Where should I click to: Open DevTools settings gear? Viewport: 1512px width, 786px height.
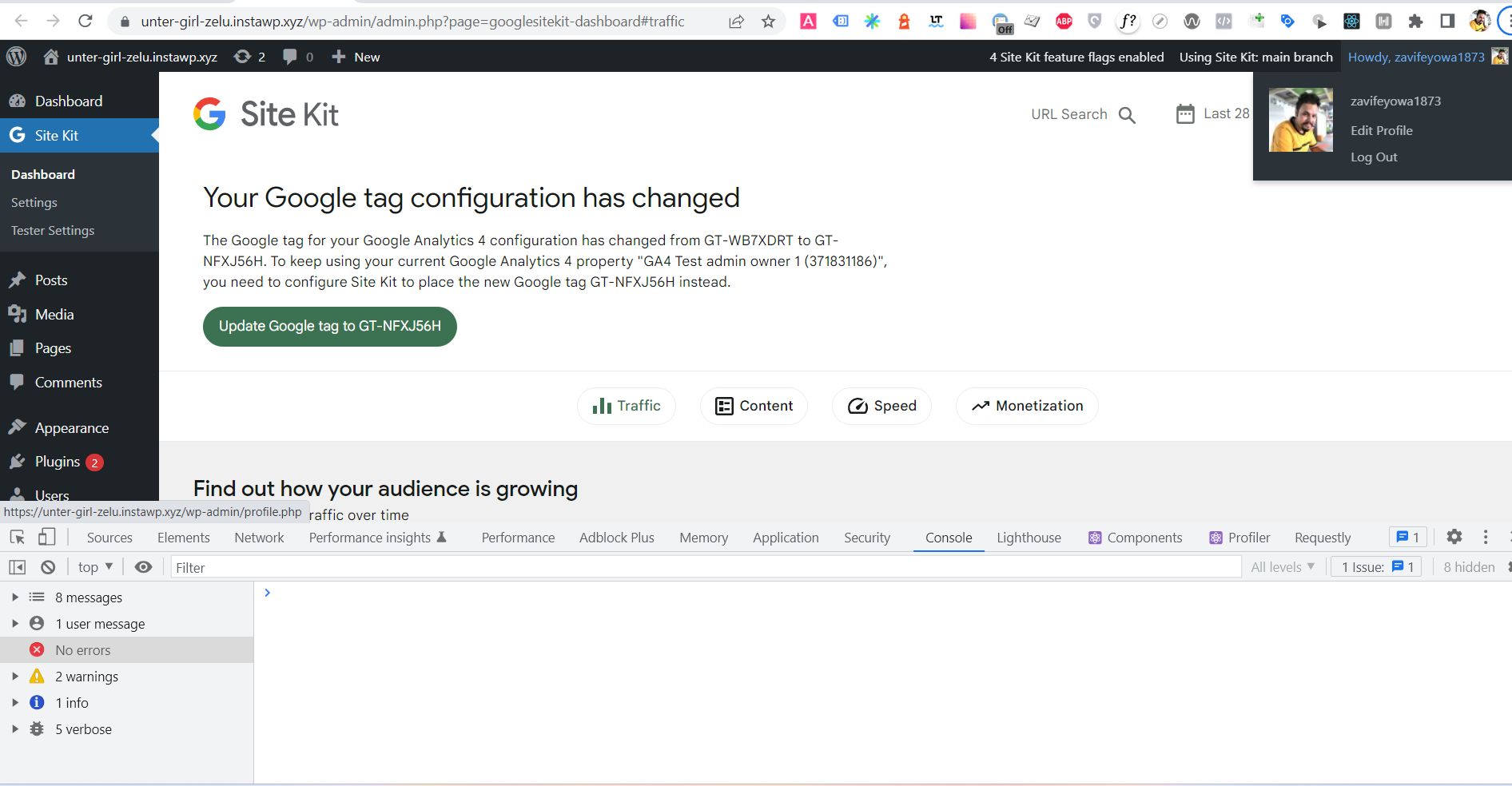point(1454,537)
